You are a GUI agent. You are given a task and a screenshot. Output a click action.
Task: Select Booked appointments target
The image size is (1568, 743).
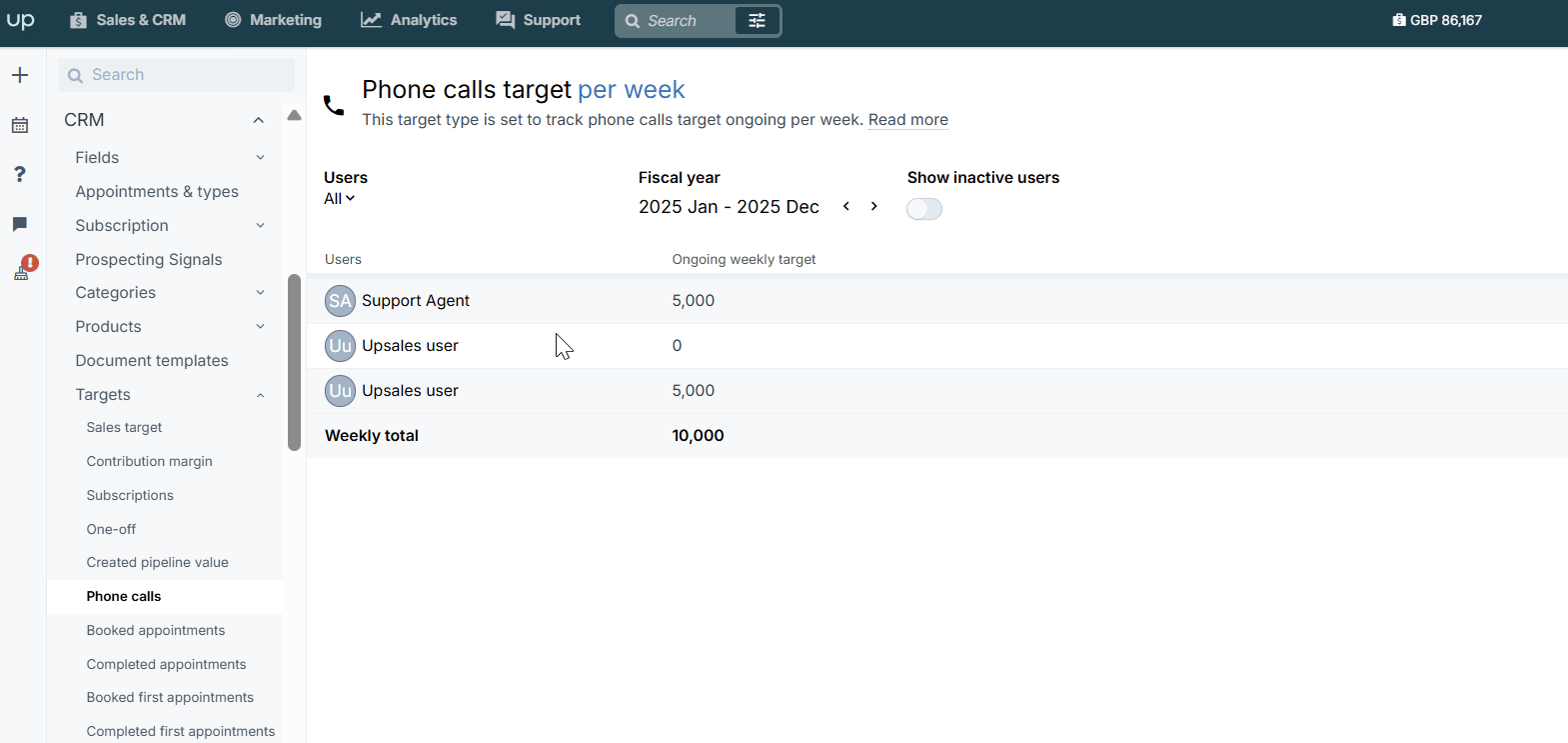156,631
